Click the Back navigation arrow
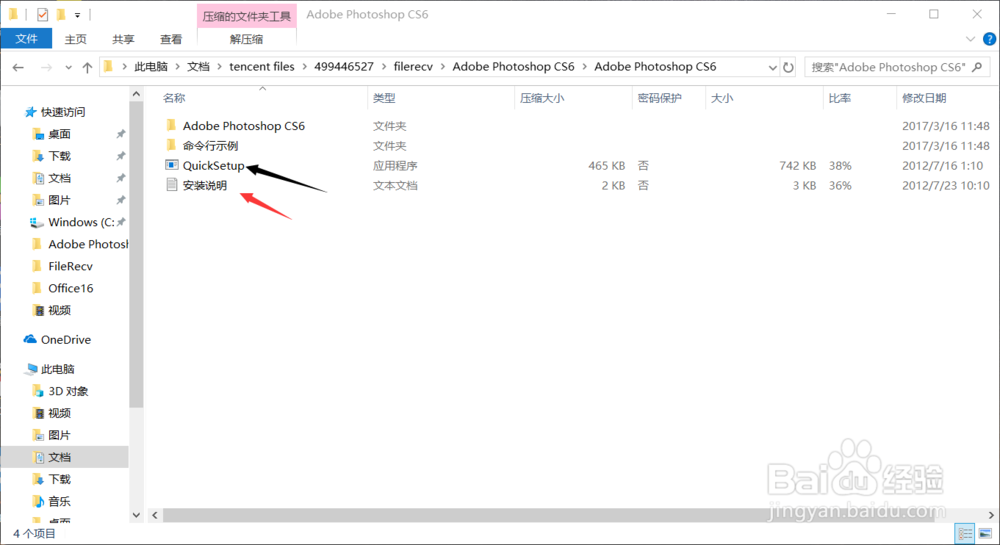This screenshot has width=1000, height=545. [x=18, y=67]
